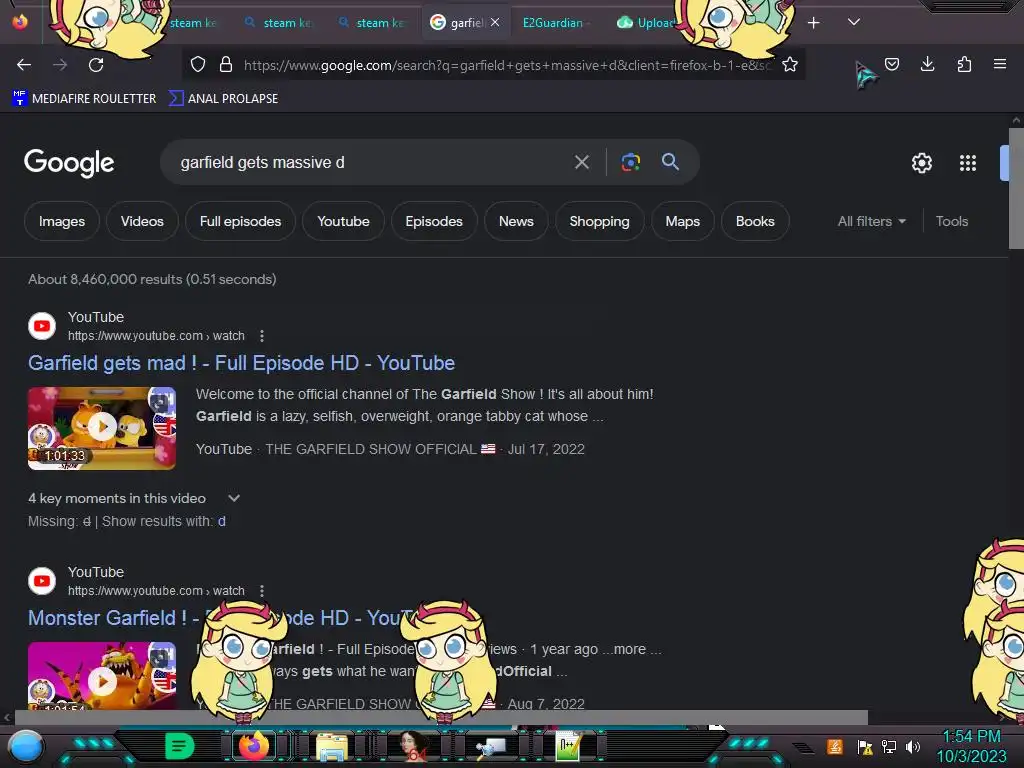Screen dimensions: 1024x768
Task: View site security lock information
Action: point(226,64)
